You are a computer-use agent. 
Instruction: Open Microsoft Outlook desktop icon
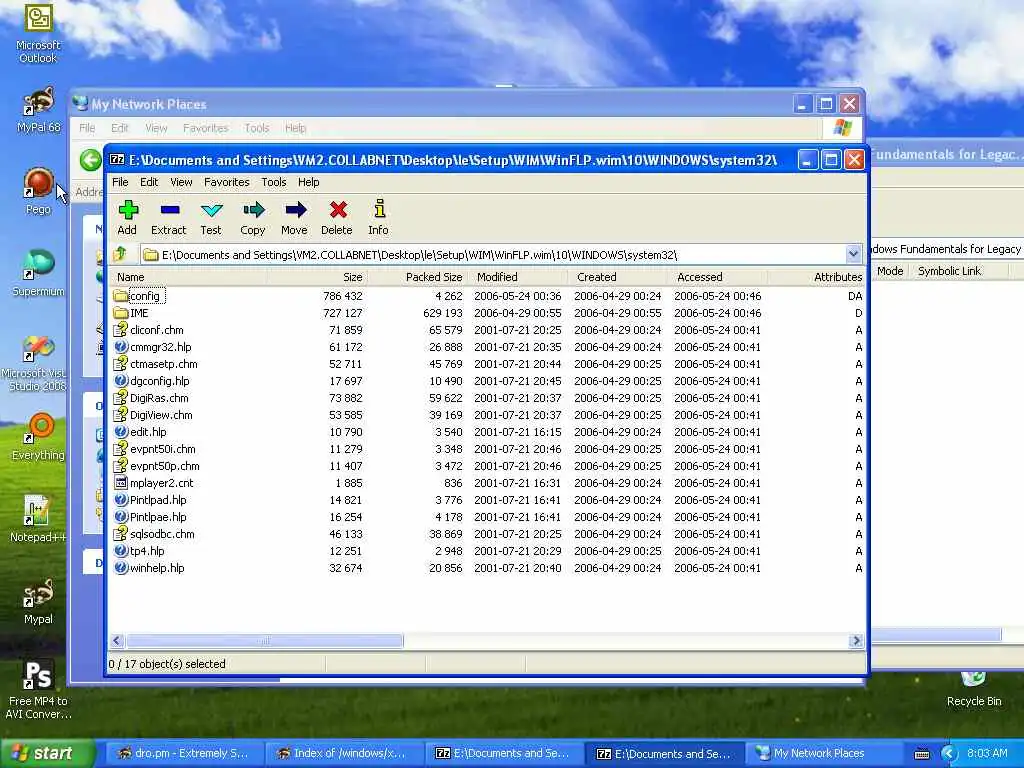click(38, 34)
